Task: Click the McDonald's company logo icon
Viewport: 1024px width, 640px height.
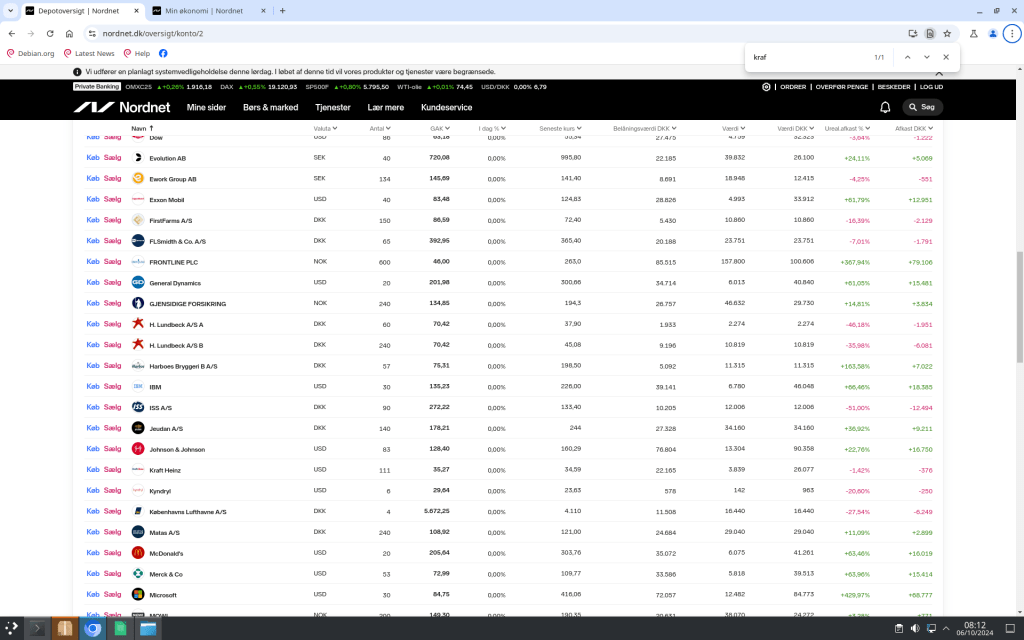Action: click(x=138, y=553)
